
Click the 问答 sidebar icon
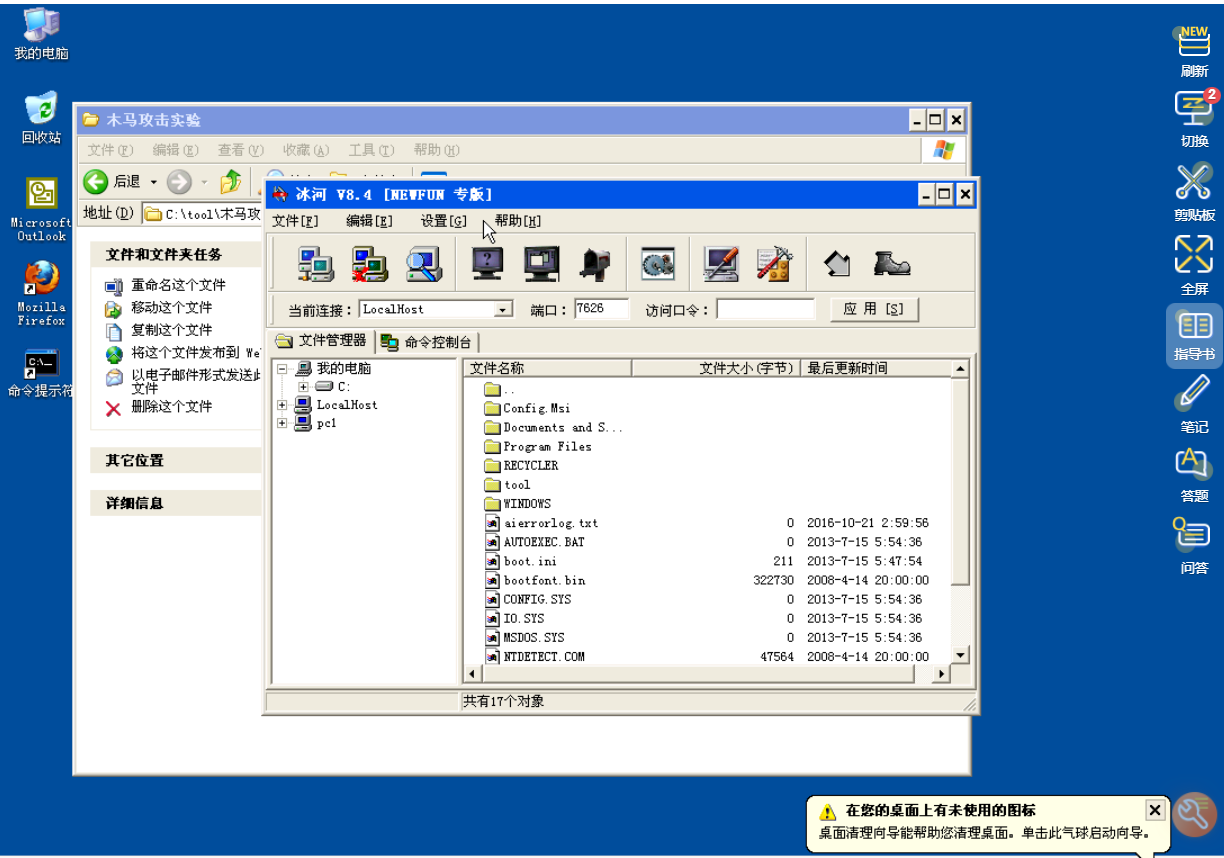[x=1194, y=545]
